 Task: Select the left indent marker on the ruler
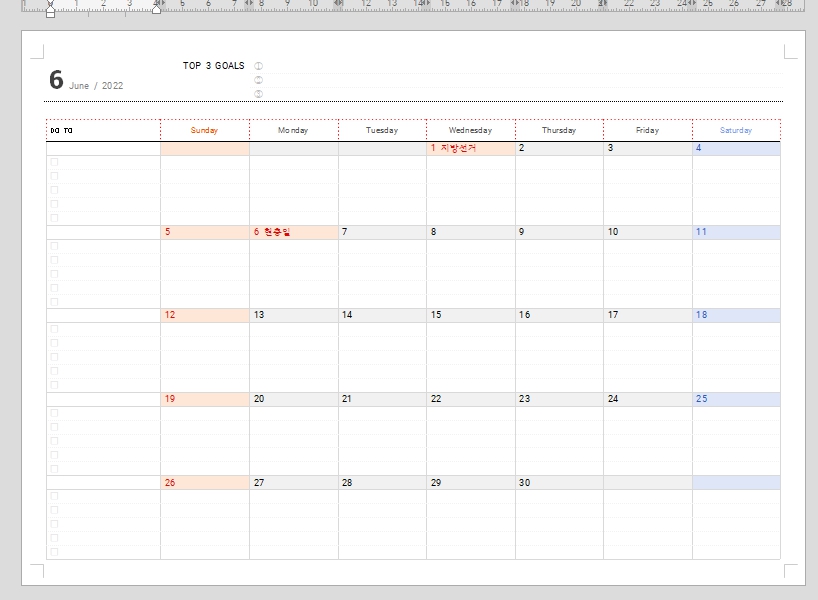pos(50,14)
